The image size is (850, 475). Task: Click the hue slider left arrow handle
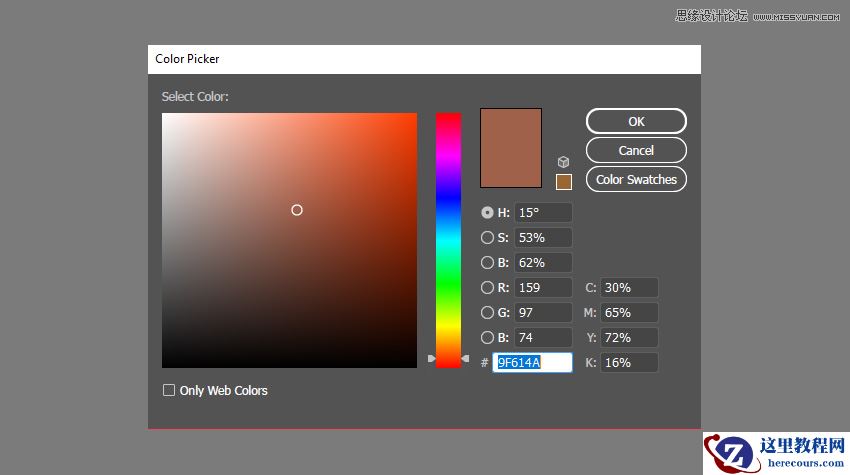click(432, 358)
